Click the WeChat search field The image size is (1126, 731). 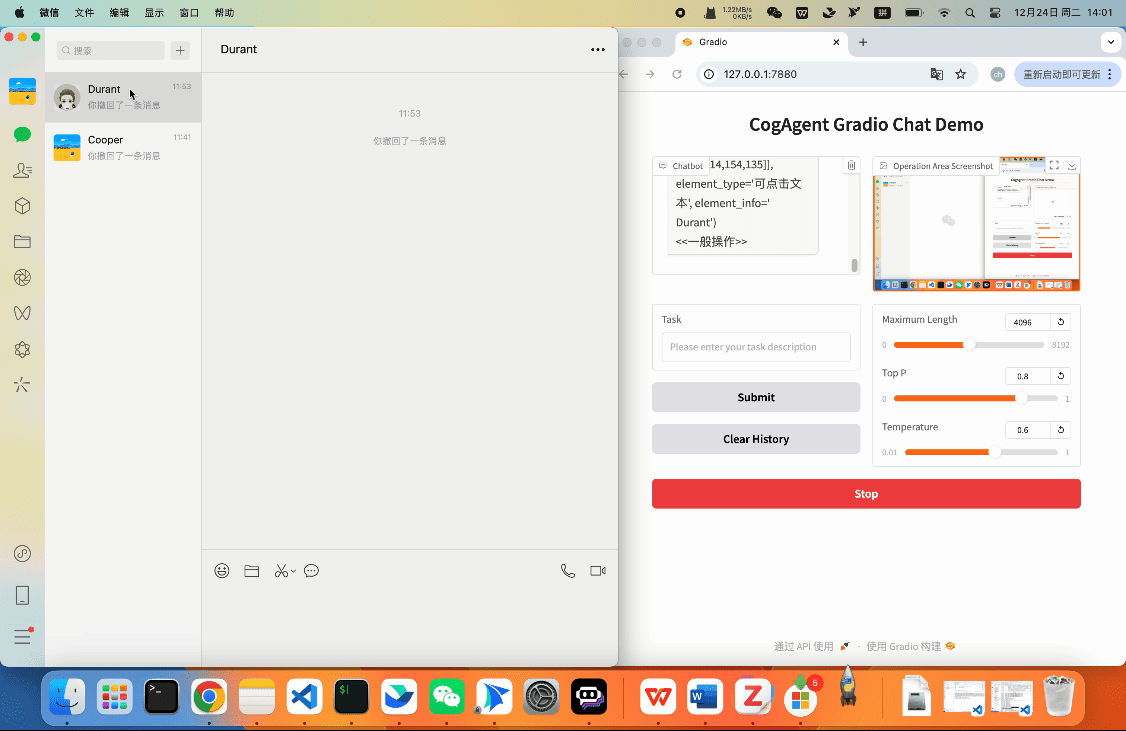tap(111, 50)
